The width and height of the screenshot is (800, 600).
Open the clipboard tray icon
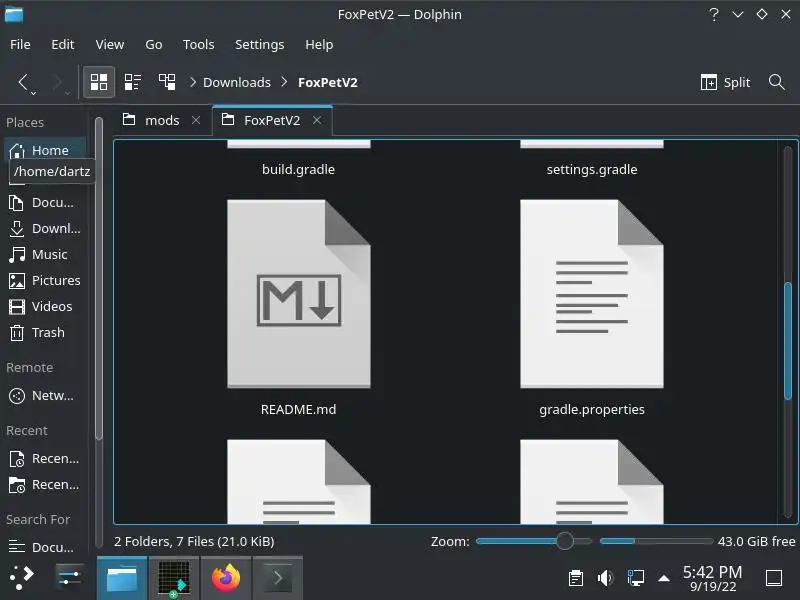[x=576, y=578]
